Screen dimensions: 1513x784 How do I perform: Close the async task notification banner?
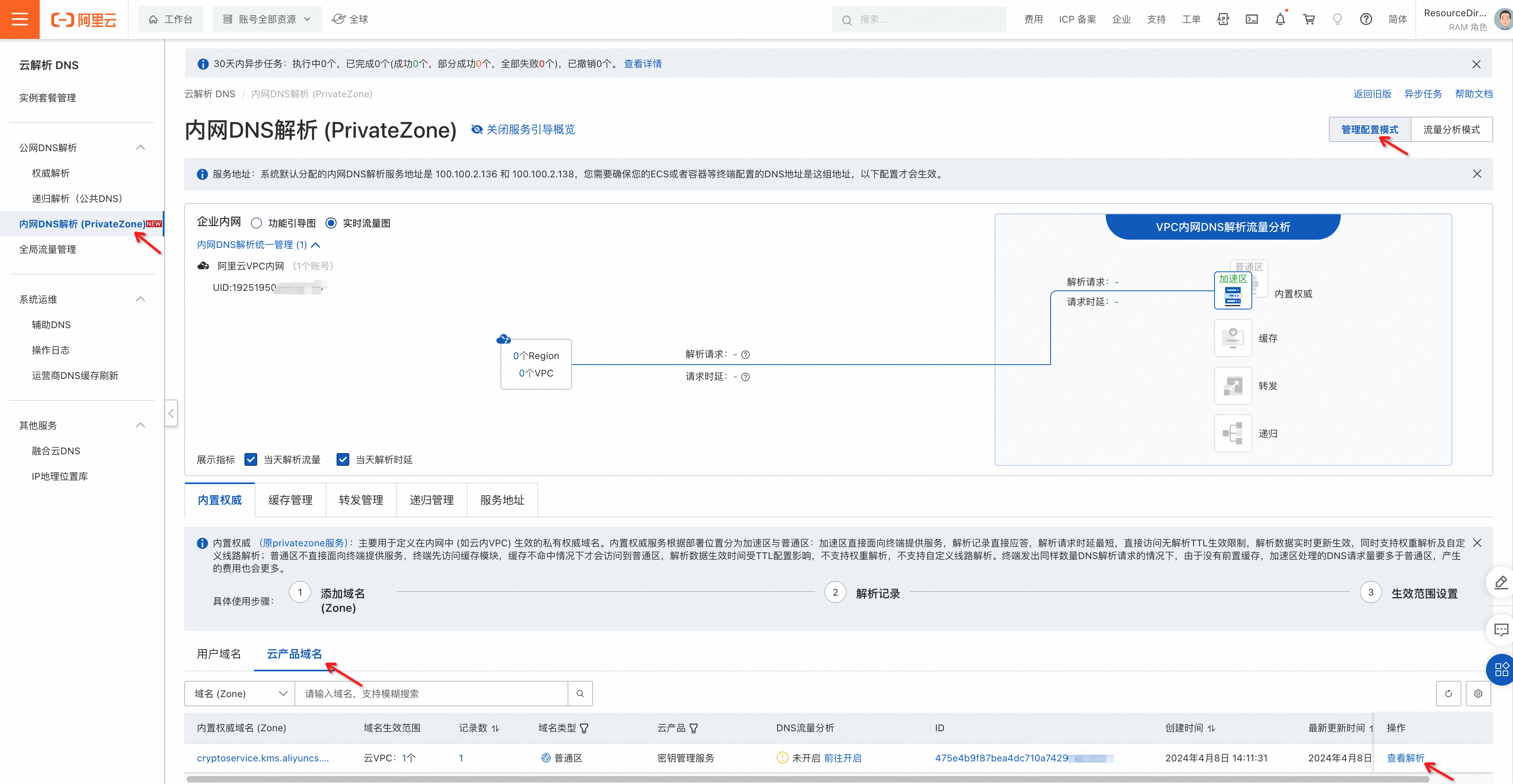tap(1476, 64)
